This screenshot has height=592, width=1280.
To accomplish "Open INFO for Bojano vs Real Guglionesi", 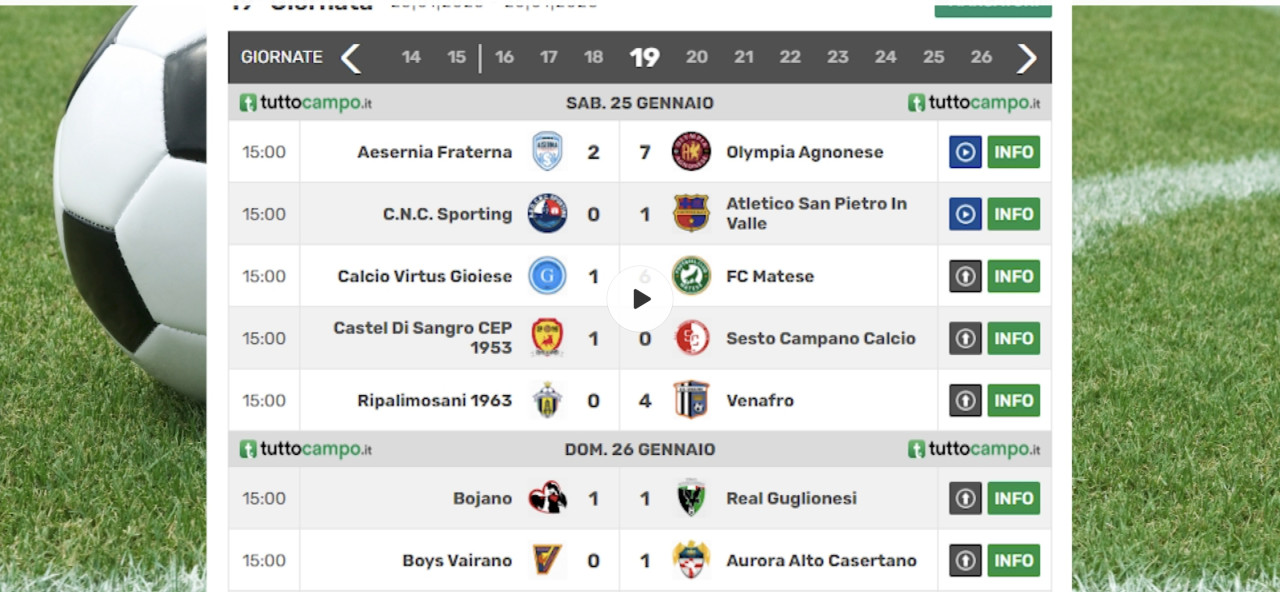I will point(1014,498).
